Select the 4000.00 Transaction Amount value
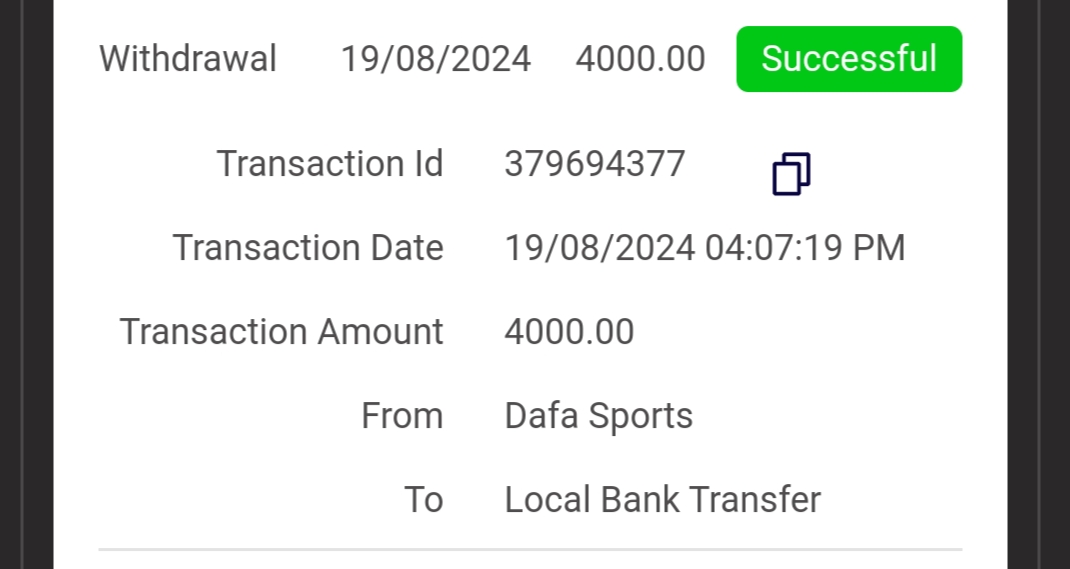 [x=569, y=331]
